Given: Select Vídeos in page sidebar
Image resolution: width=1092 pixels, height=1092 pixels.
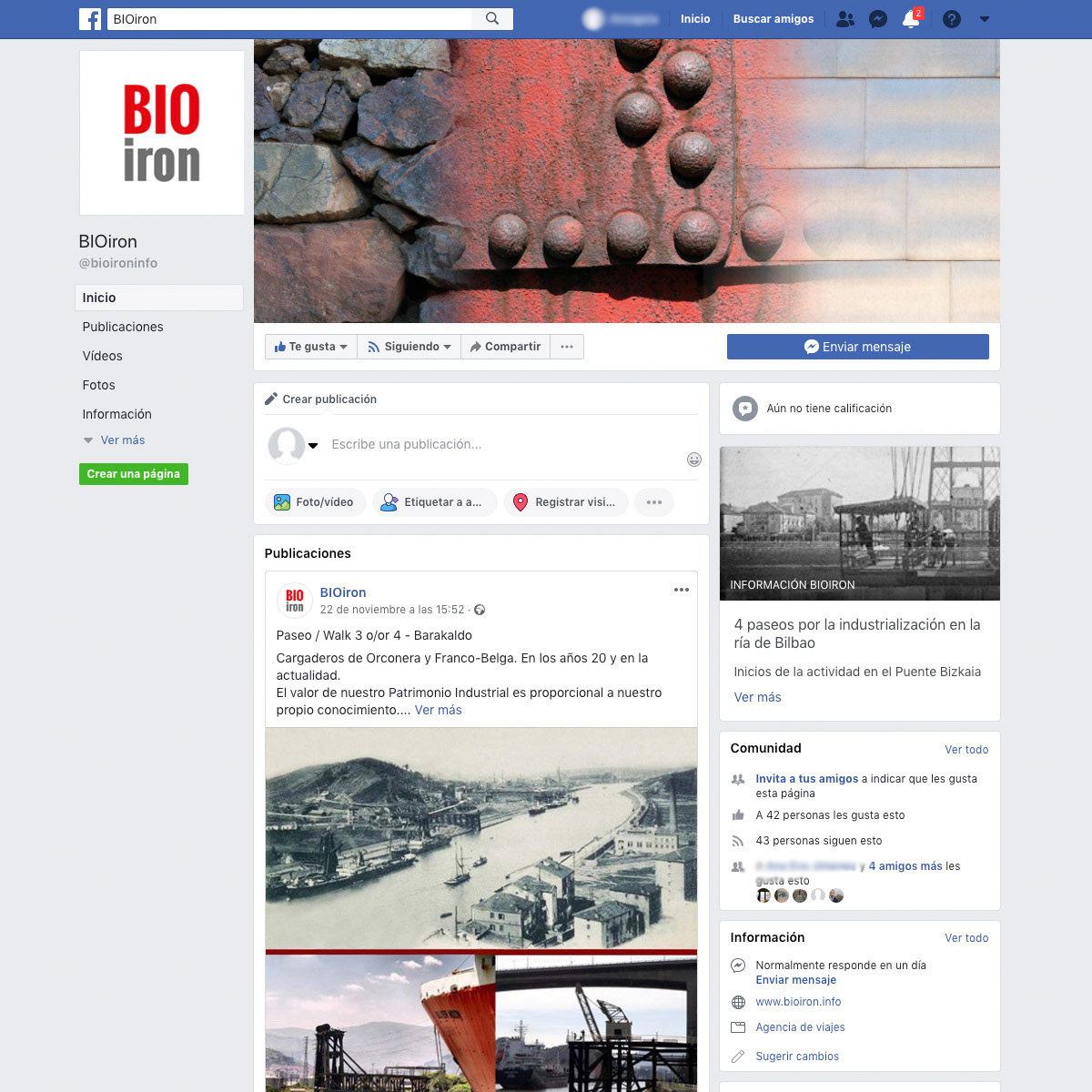Looking at the screenshot, I should [x=102, y=356].
